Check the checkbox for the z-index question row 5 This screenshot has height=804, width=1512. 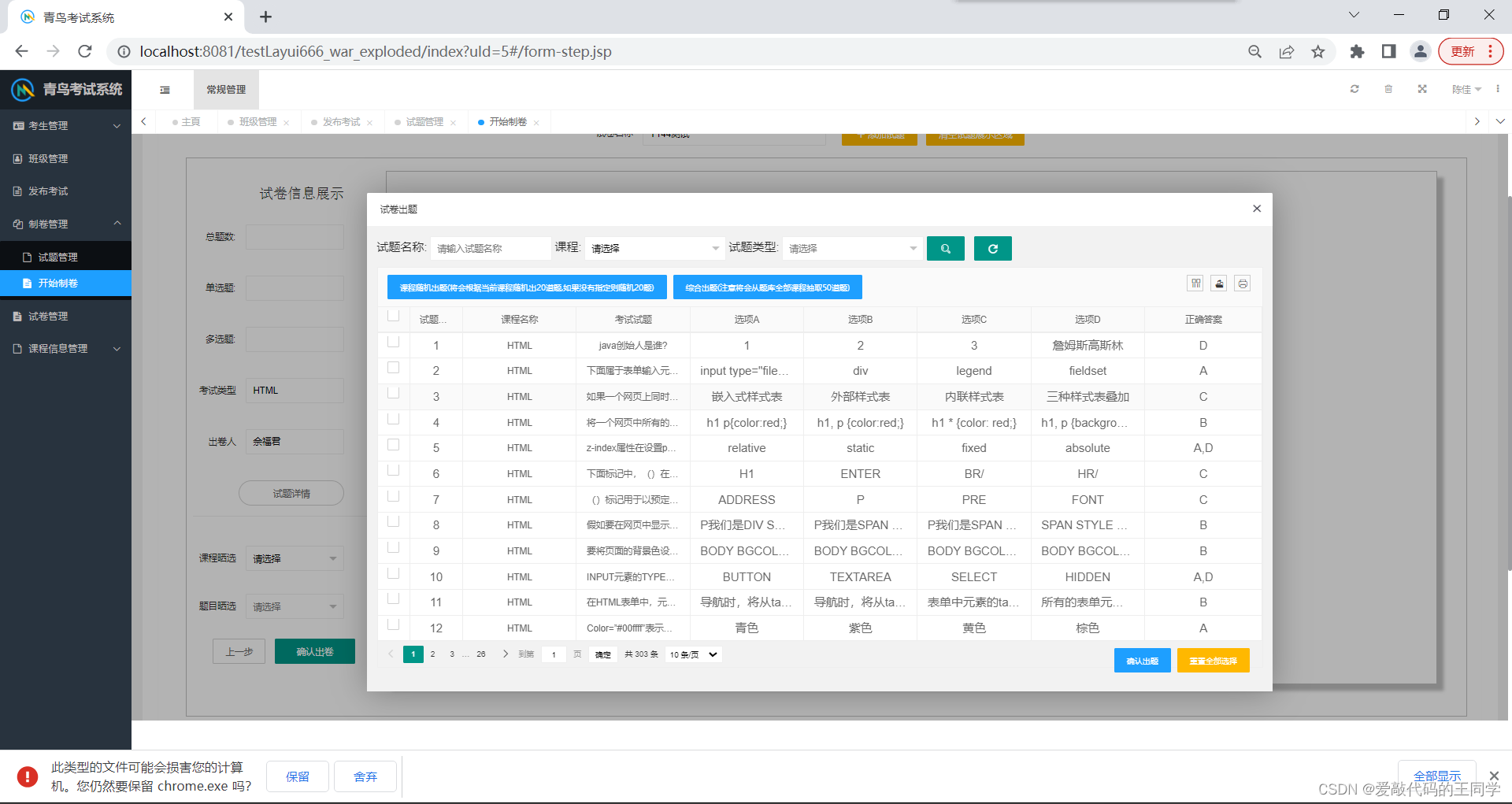tap(393, 443)
